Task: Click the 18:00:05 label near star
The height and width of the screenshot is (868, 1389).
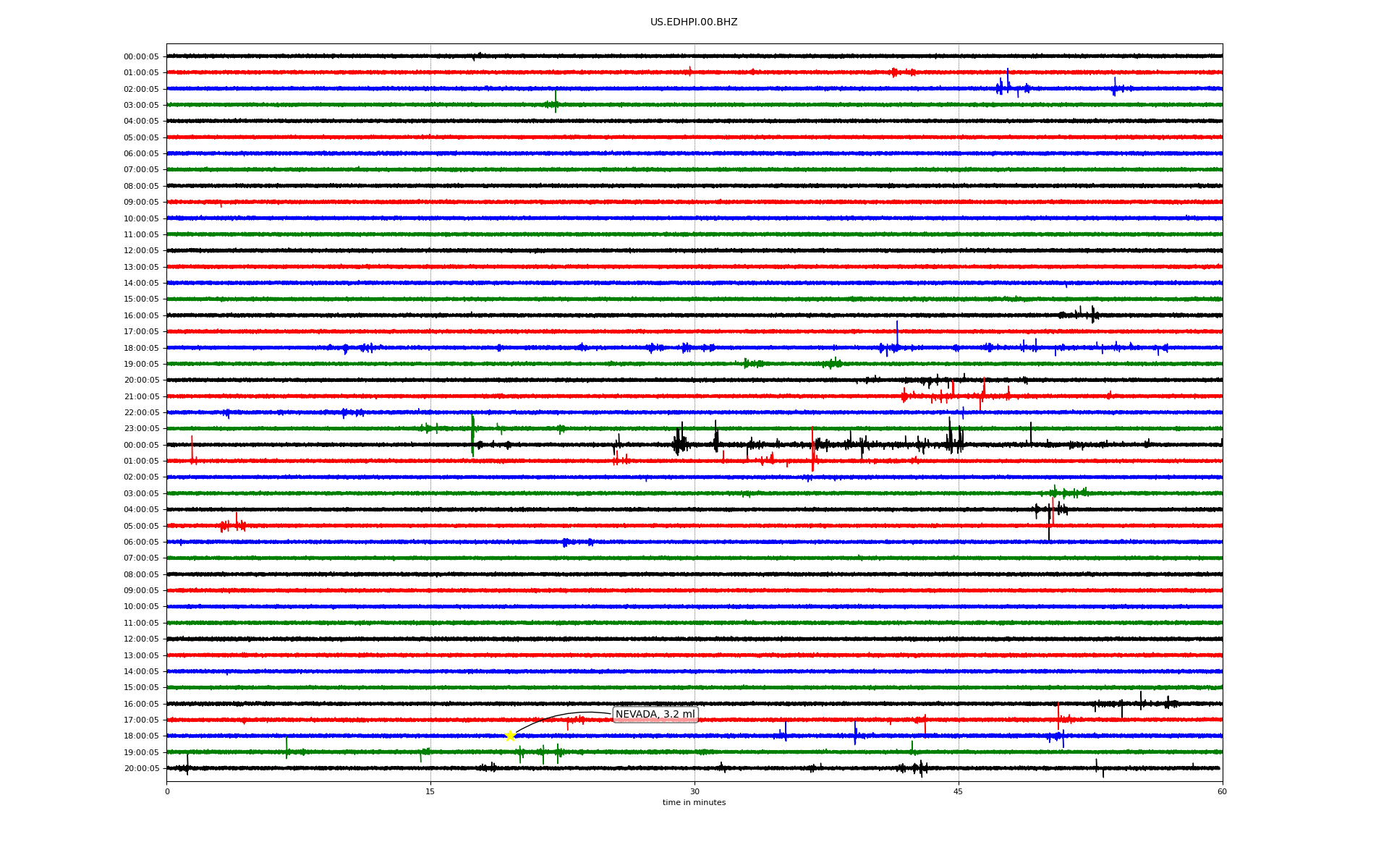Action: [141, 736]
